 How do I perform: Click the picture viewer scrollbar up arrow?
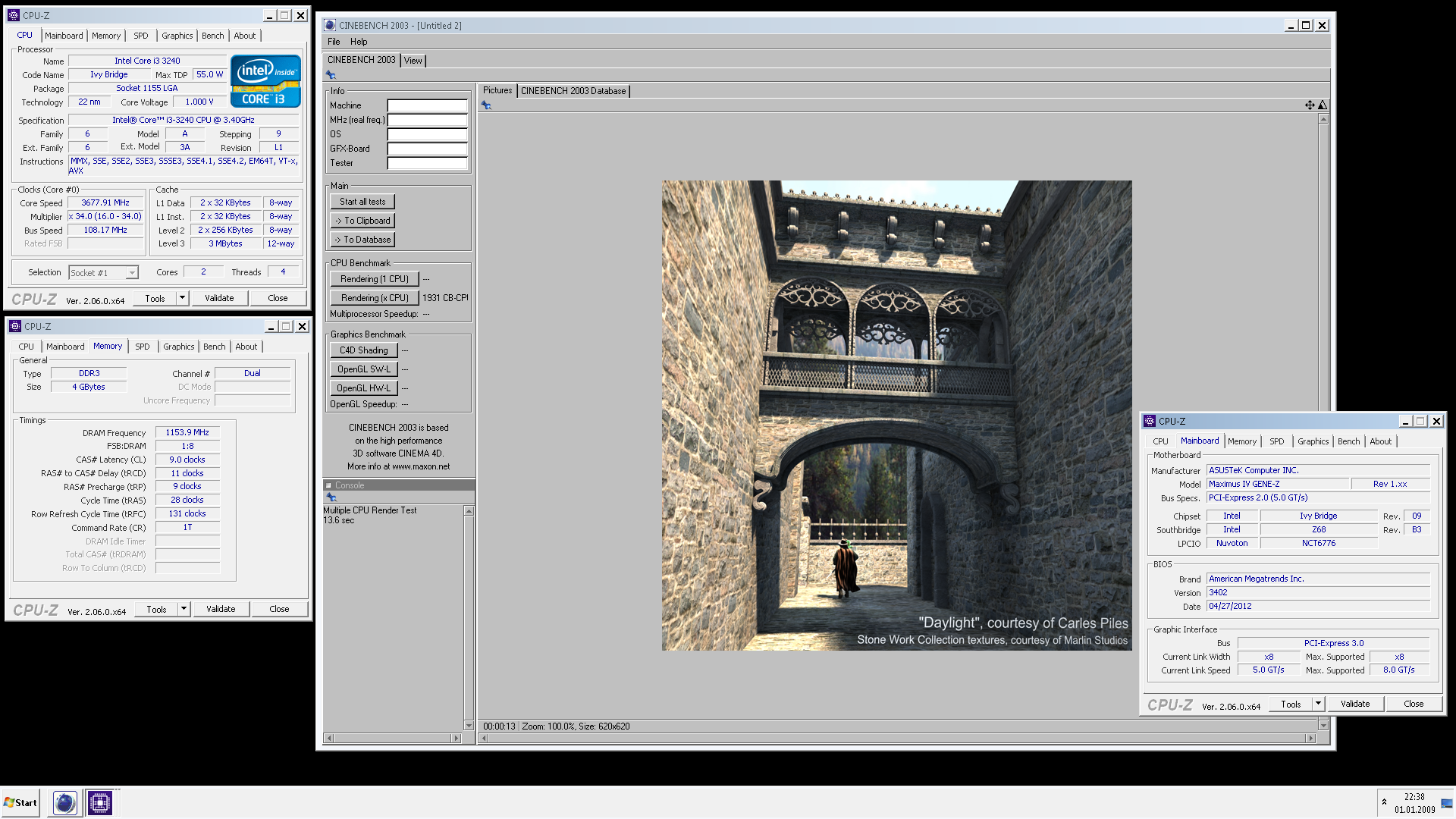pos(1323,119)
